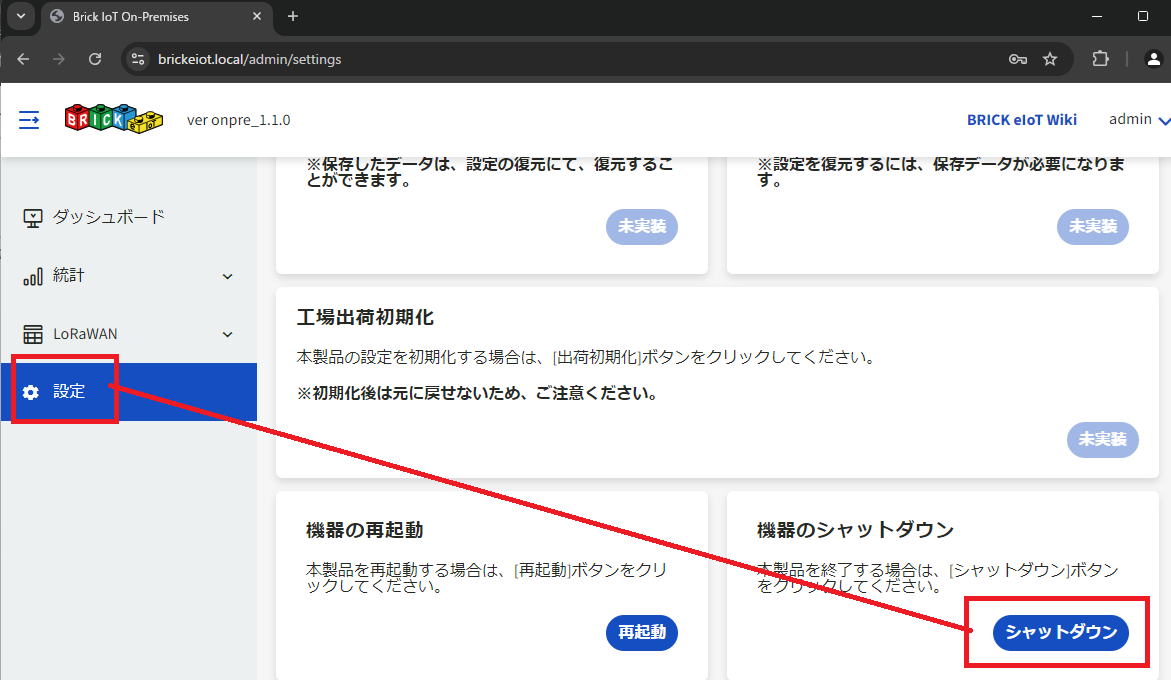
Task: Close the Brick IoT On-Premises tab
Action: pos(257,17)
